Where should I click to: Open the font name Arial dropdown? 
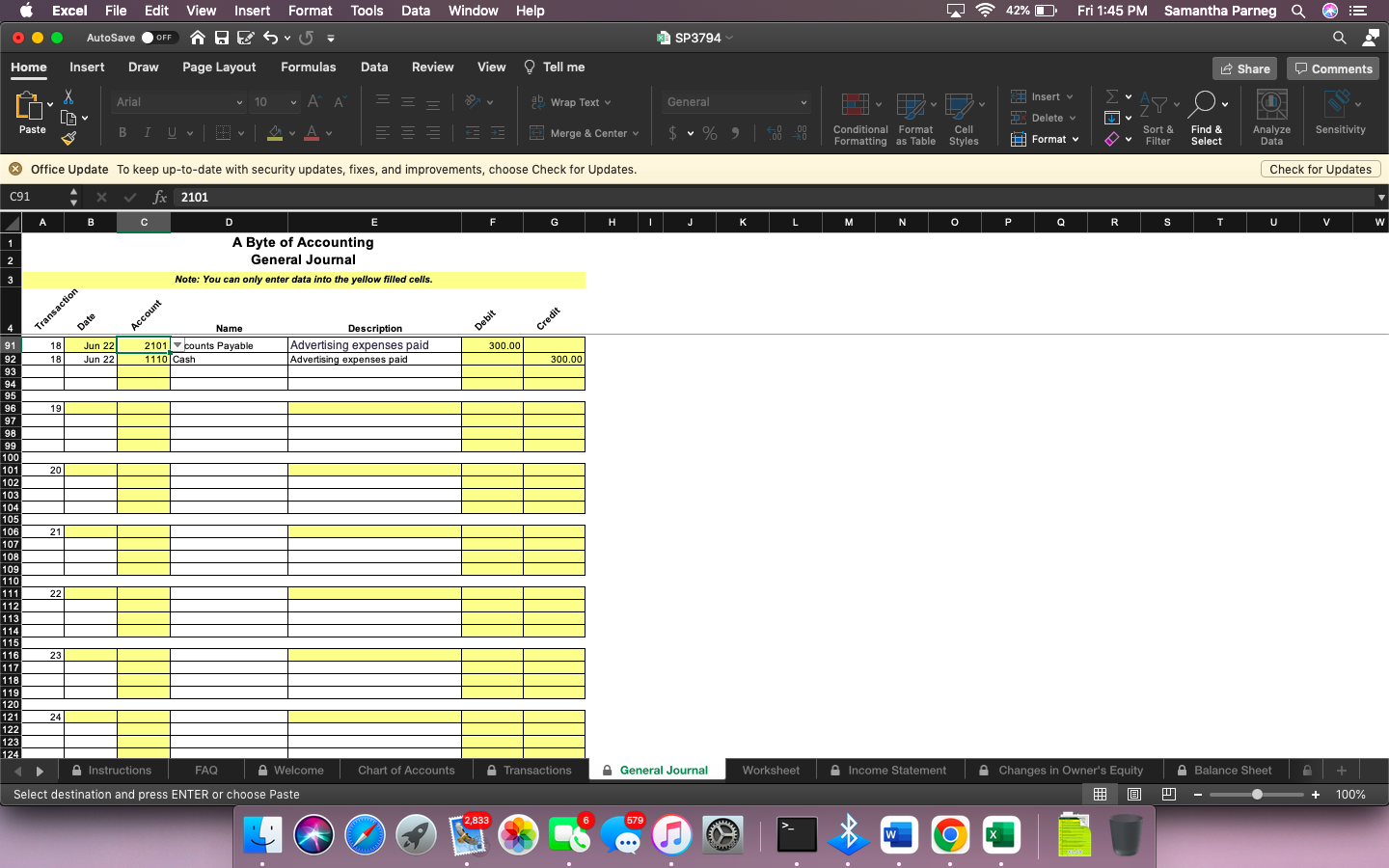tap(239, 102)
